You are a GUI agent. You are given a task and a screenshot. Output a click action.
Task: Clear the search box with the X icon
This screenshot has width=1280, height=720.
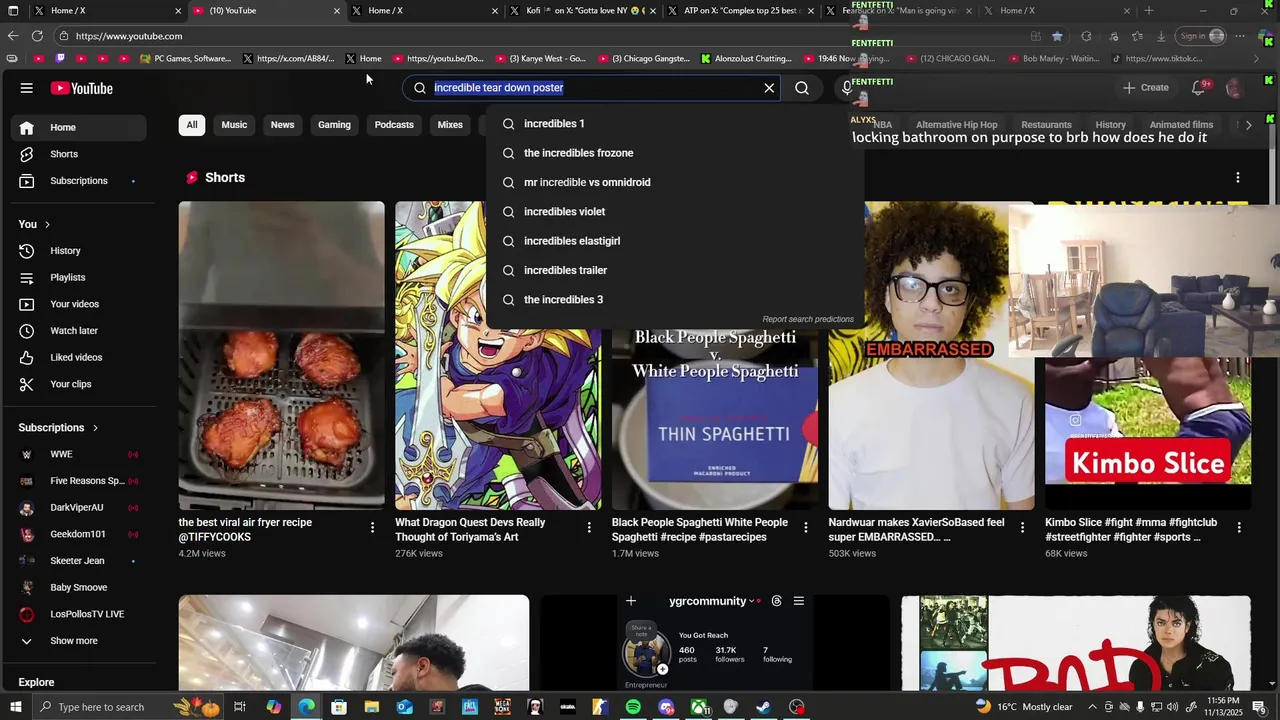(769, 88)
